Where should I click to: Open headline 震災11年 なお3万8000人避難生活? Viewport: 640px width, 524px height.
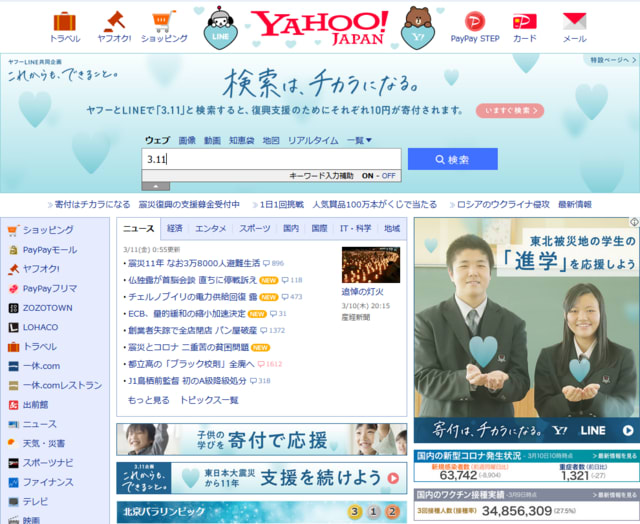click(194, 263)
